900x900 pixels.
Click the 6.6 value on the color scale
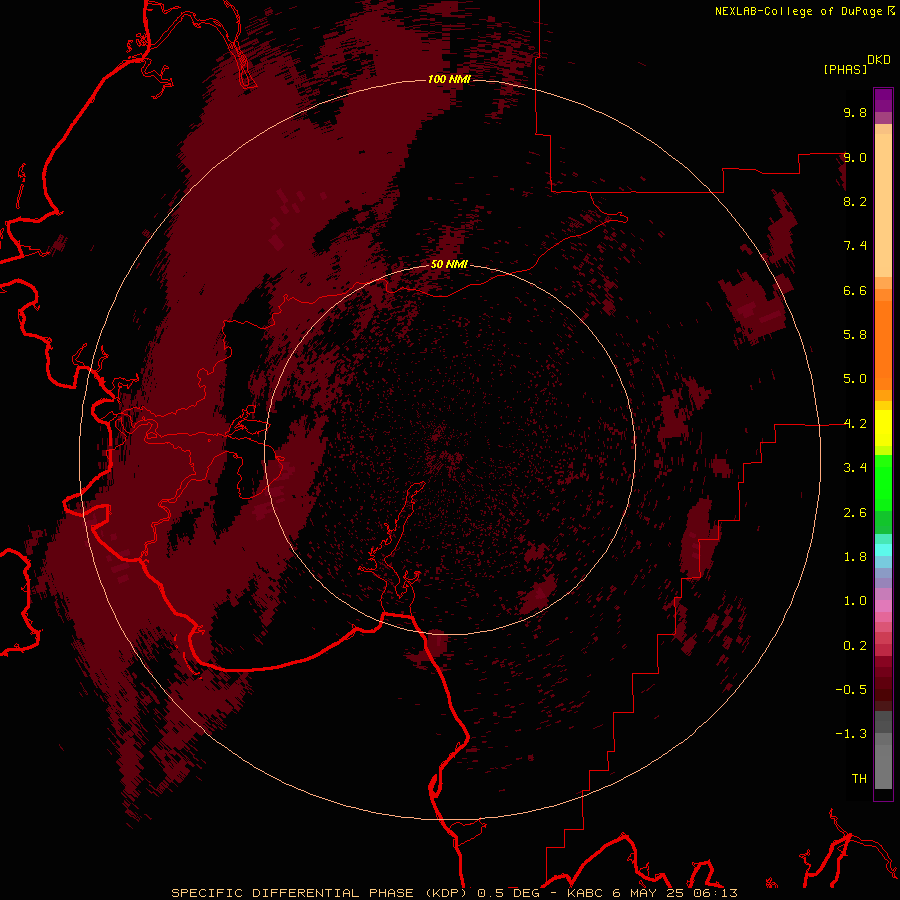click(x=855, y=290)
